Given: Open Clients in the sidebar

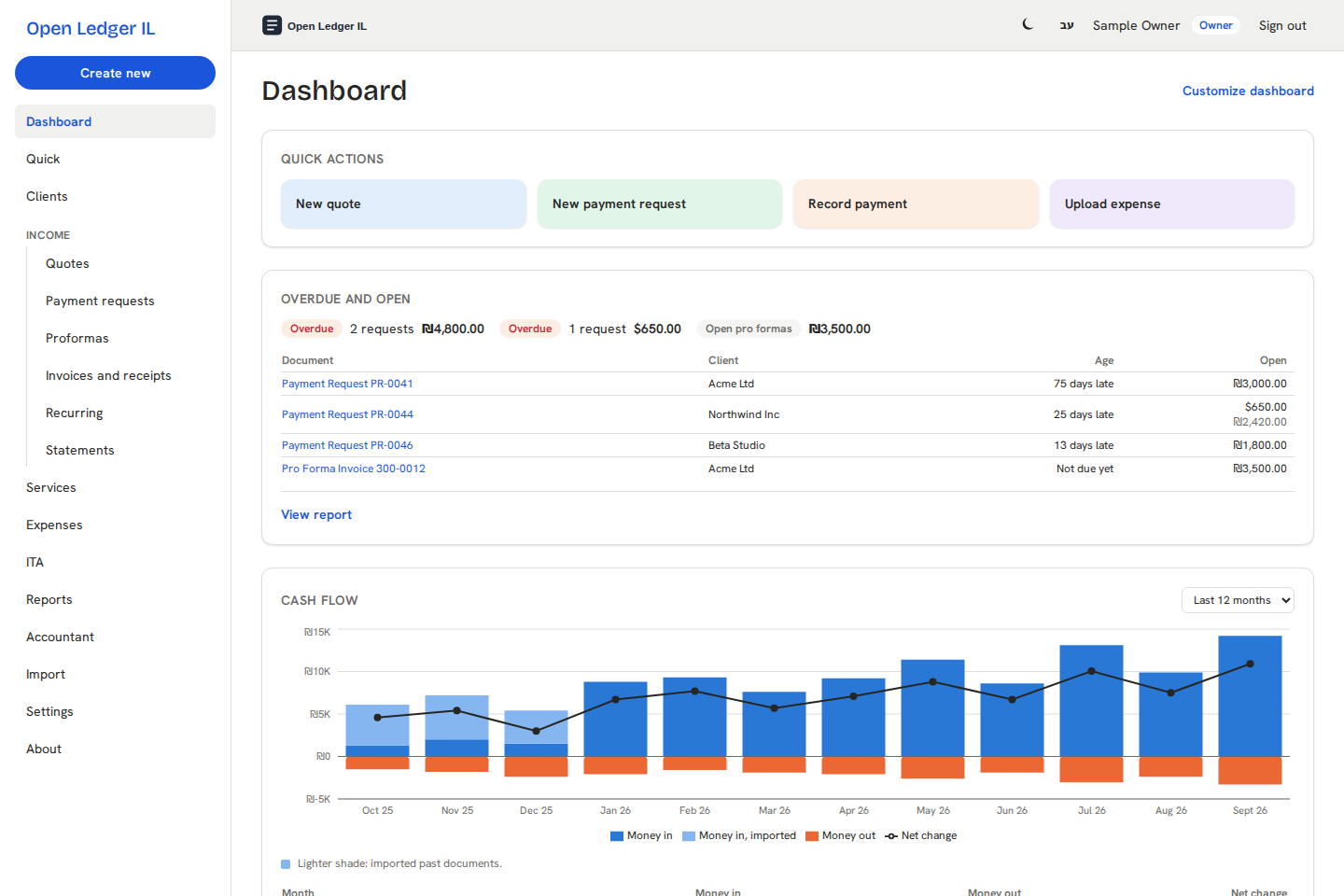Looking at the screenshot, I should pos(115,196).
